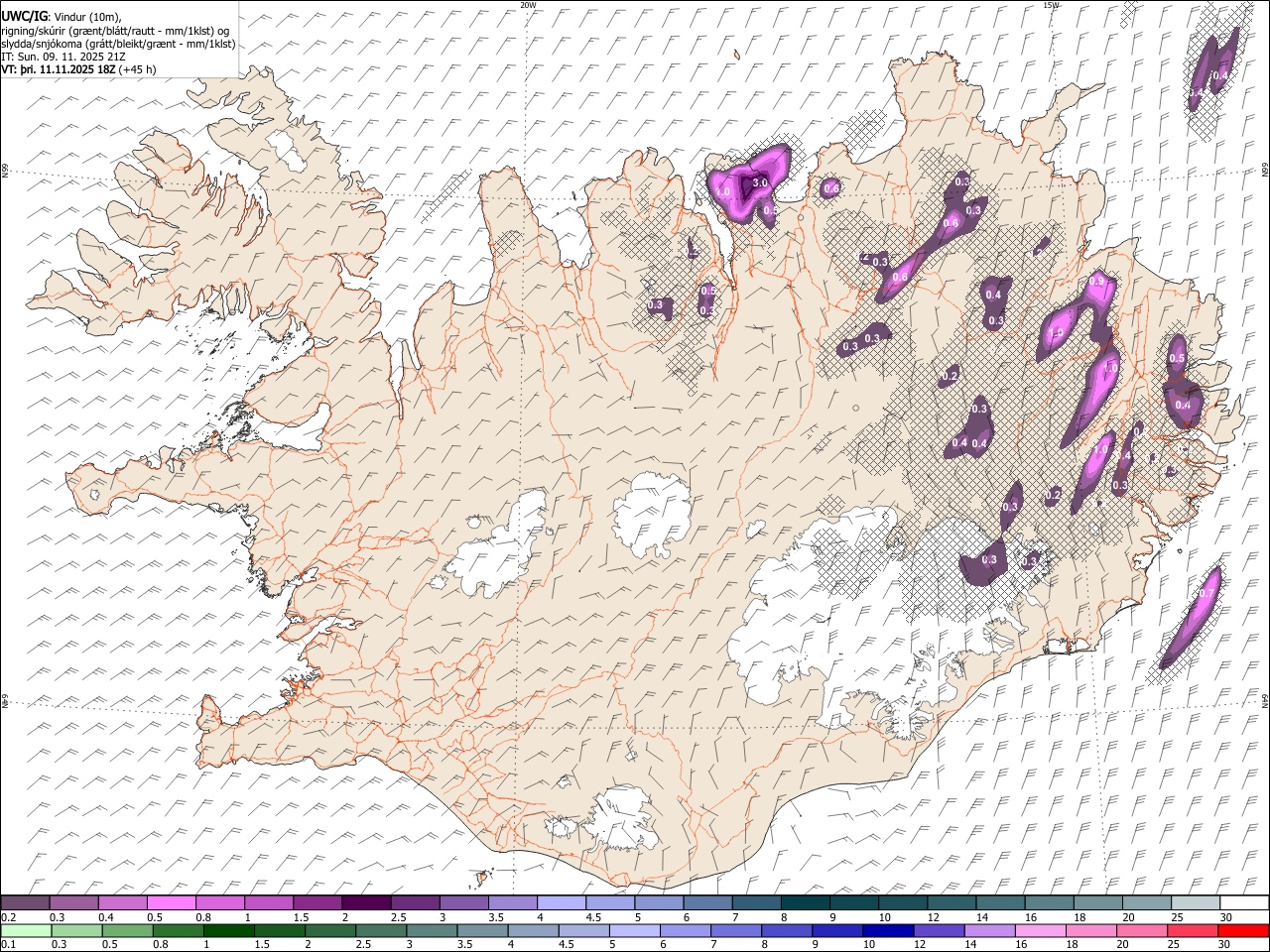Click the 2–2.5 rain scale swatch
The width and height of the screenshot is (1270, 952).
[x=330, y=930]
